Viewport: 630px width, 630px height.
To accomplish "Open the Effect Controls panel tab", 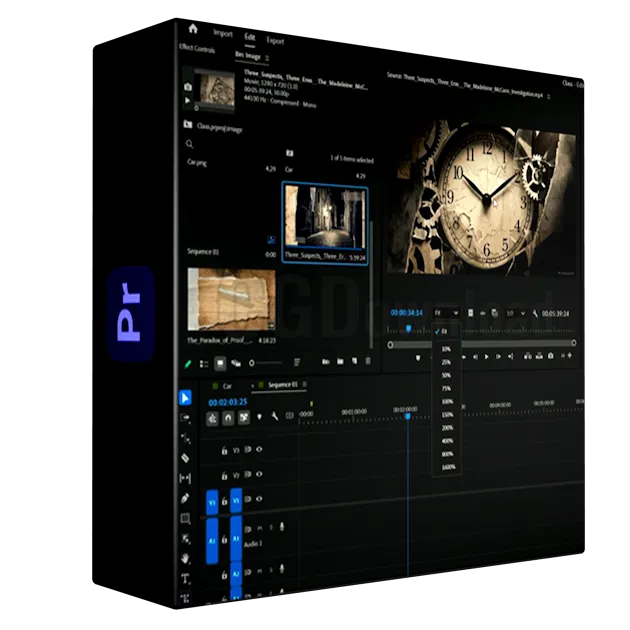I will click(x=197, y=49).
